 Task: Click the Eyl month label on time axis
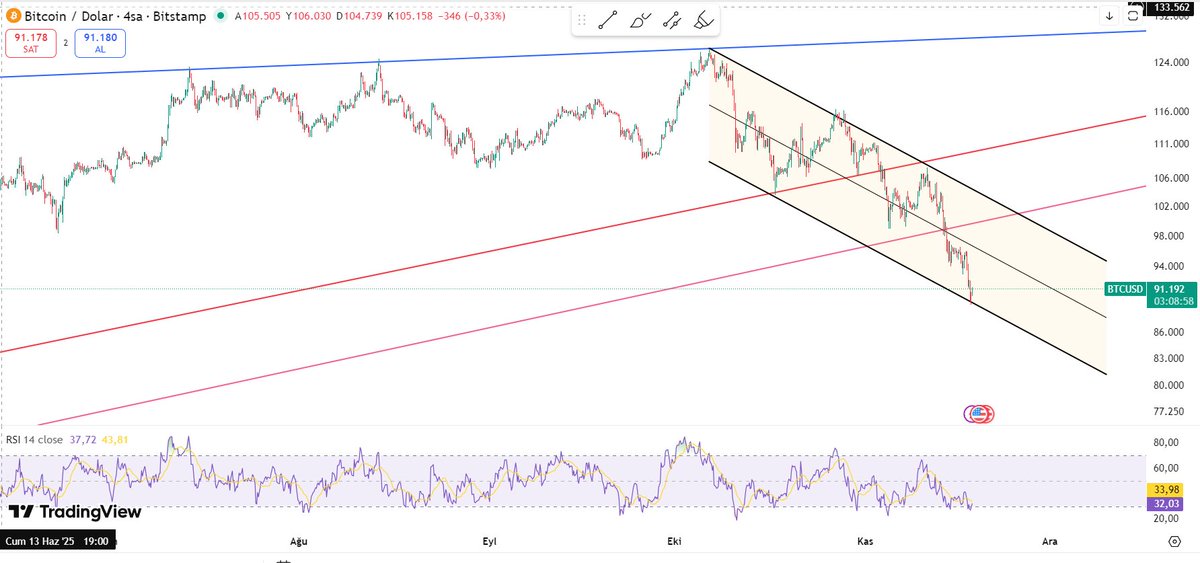489,541
